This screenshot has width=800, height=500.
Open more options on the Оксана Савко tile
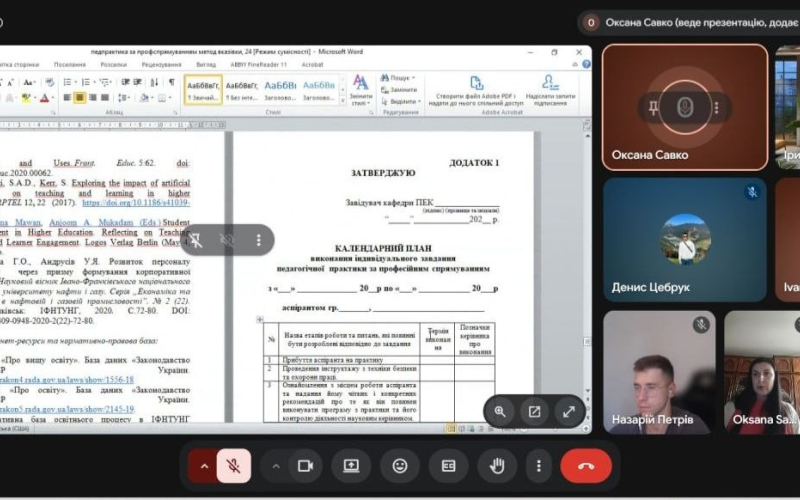[x=717, y=108]
